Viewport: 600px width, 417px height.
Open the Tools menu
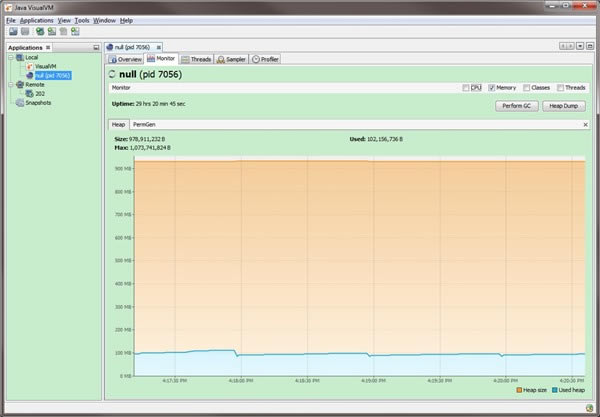82,21
